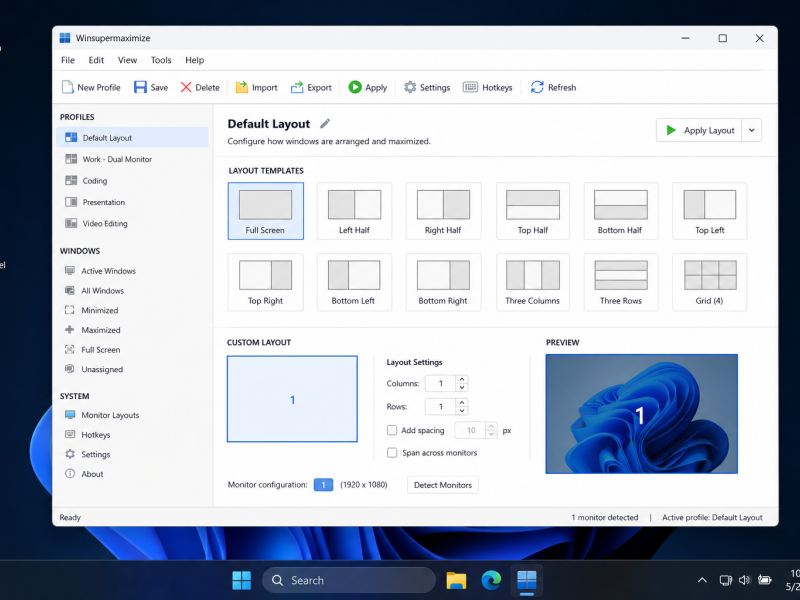This screenshot has width=800, height=600.
Task: Choose the Right Half layout template
Action: (443, 211)
